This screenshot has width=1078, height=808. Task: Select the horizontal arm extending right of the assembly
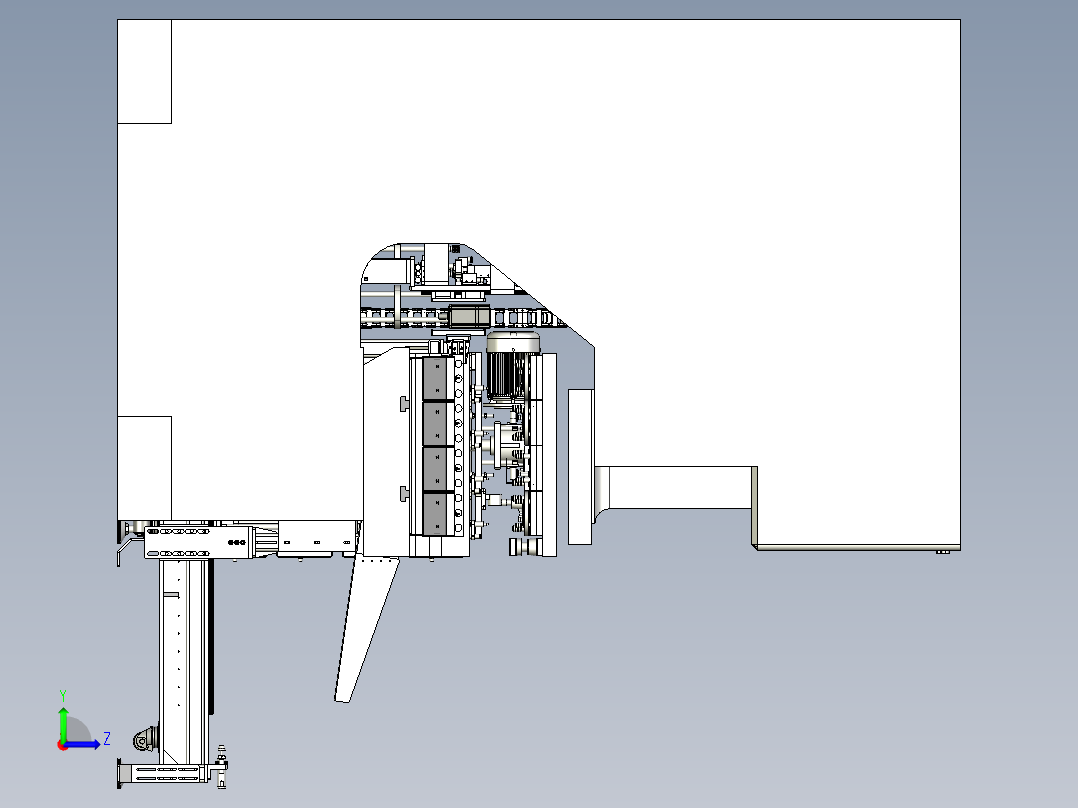[676, 488]
